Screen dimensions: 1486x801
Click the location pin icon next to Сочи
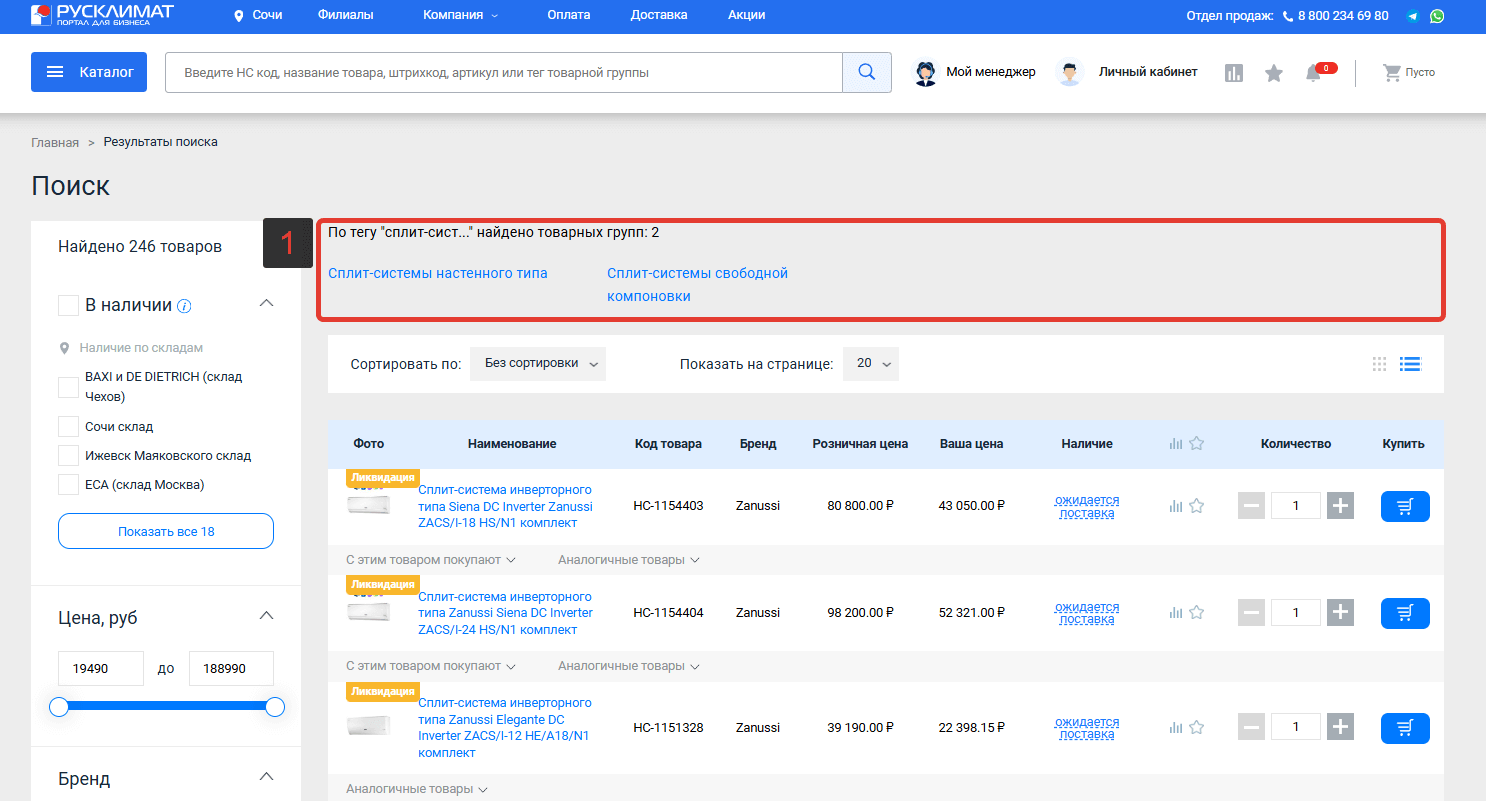point(239,16)
